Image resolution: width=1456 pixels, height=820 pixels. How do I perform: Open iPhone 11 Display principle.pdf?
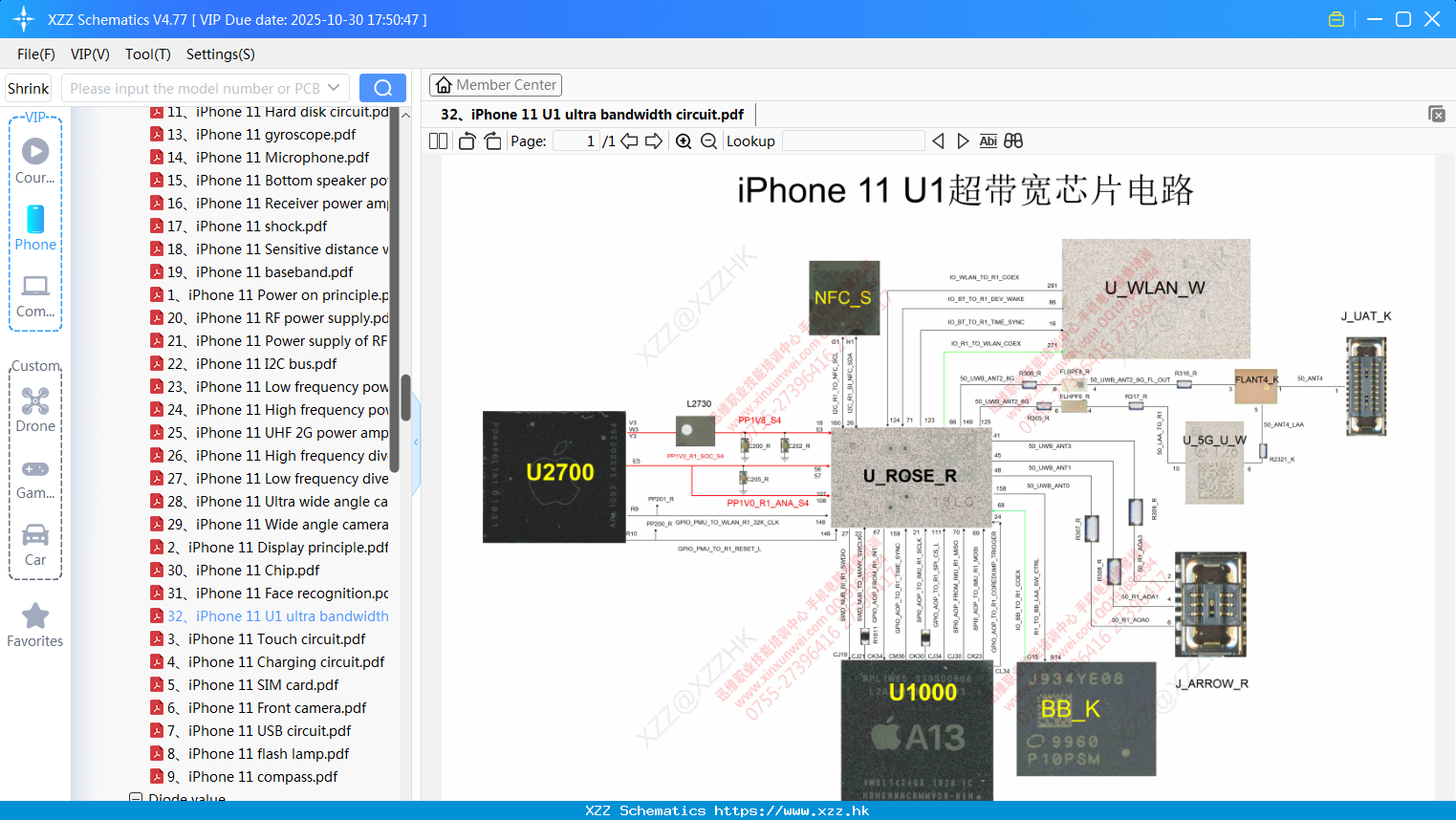point(278,548)
